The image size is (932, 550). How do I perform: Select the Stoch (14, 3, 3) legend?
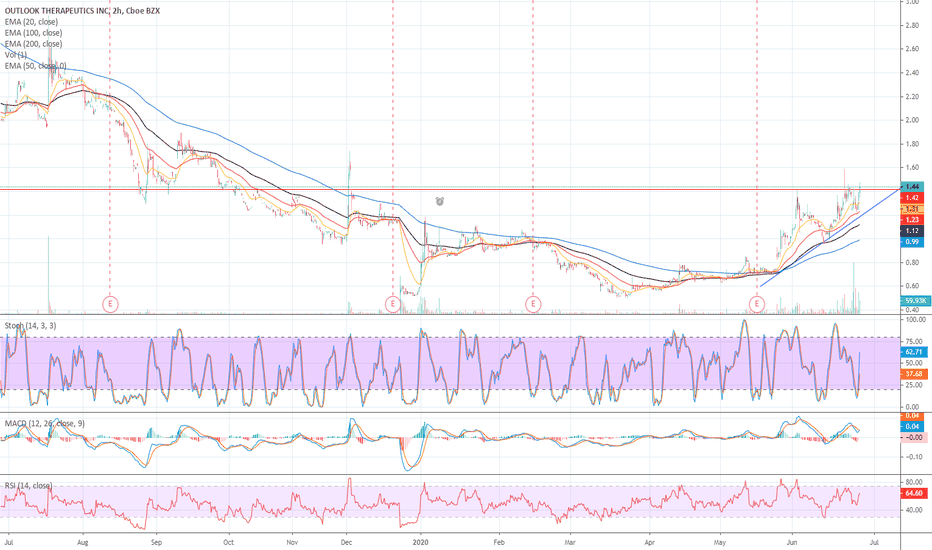coord(30,326)
